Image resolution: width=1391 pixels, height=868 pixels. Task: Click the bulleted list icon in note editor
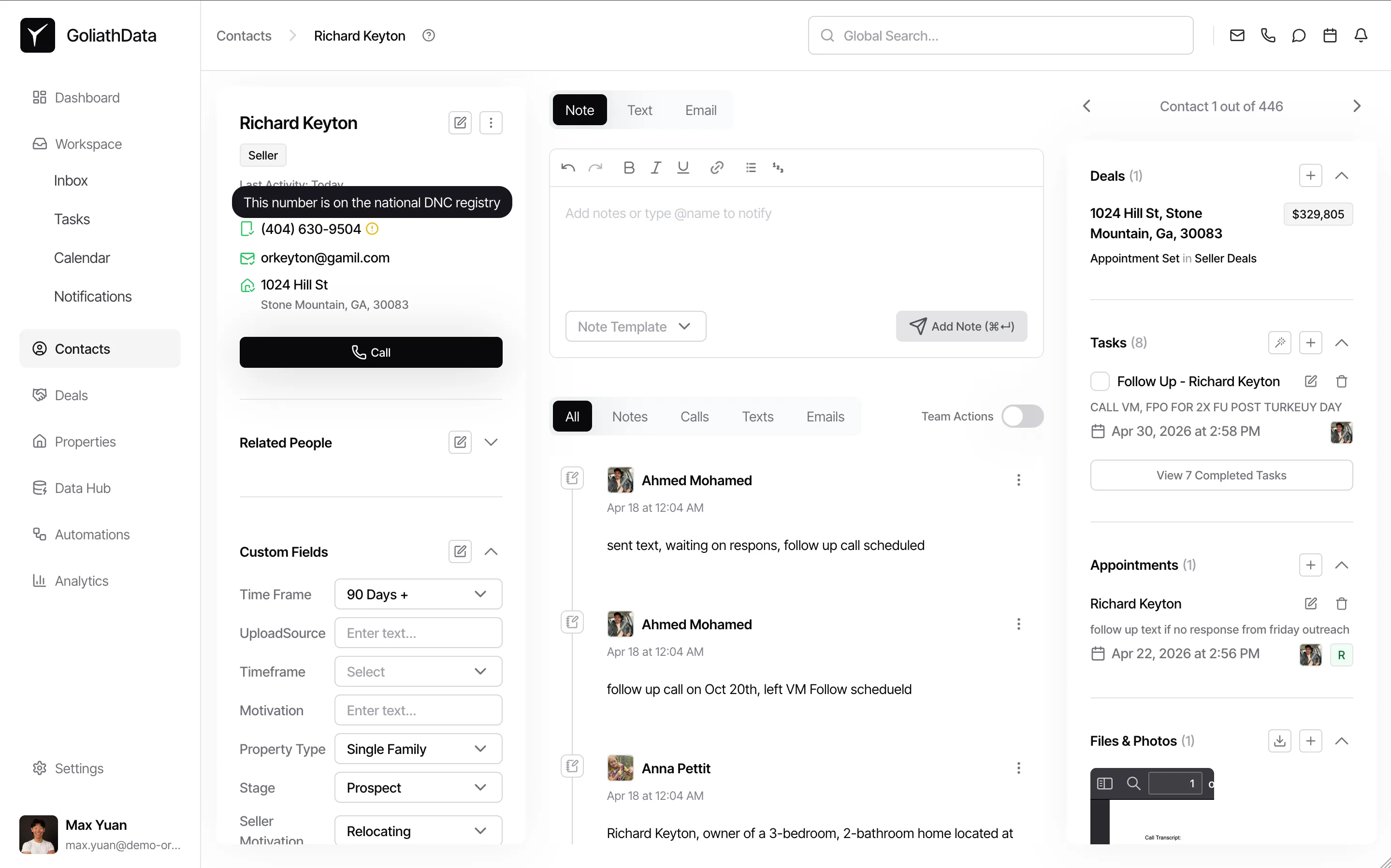click(x=751, y=167)
